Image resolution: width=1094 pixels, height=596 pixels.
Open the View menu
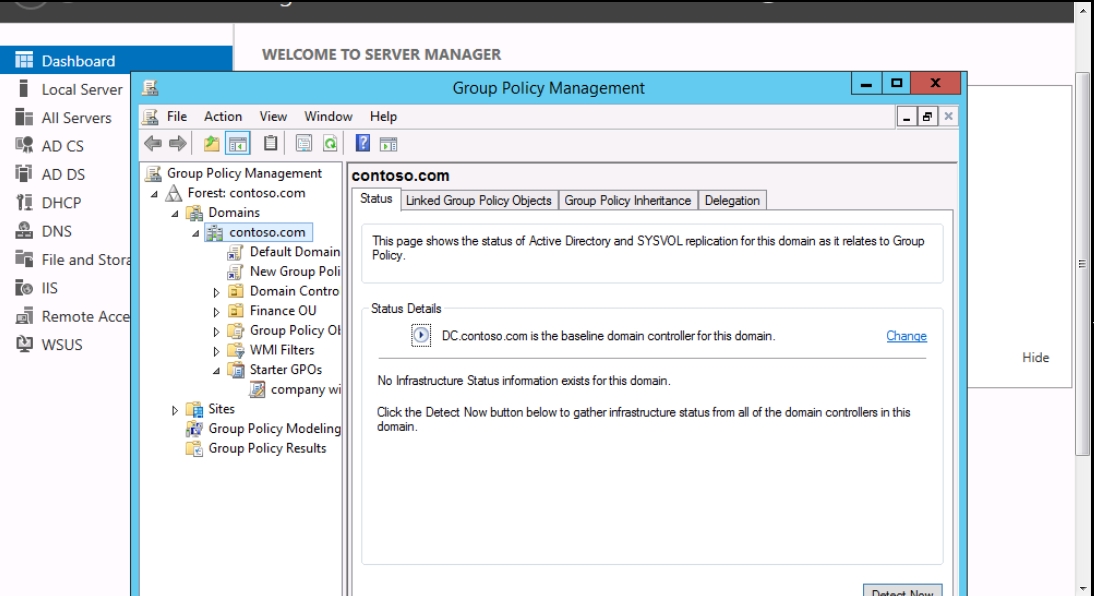273,117
